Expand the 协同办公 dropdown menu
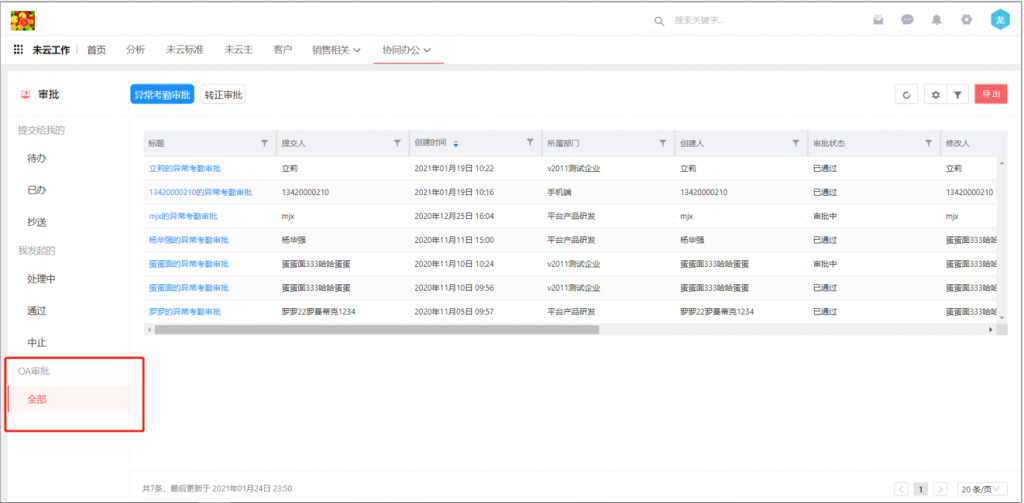The width and height of the screenshot is (1024, 503). [406, 50]
